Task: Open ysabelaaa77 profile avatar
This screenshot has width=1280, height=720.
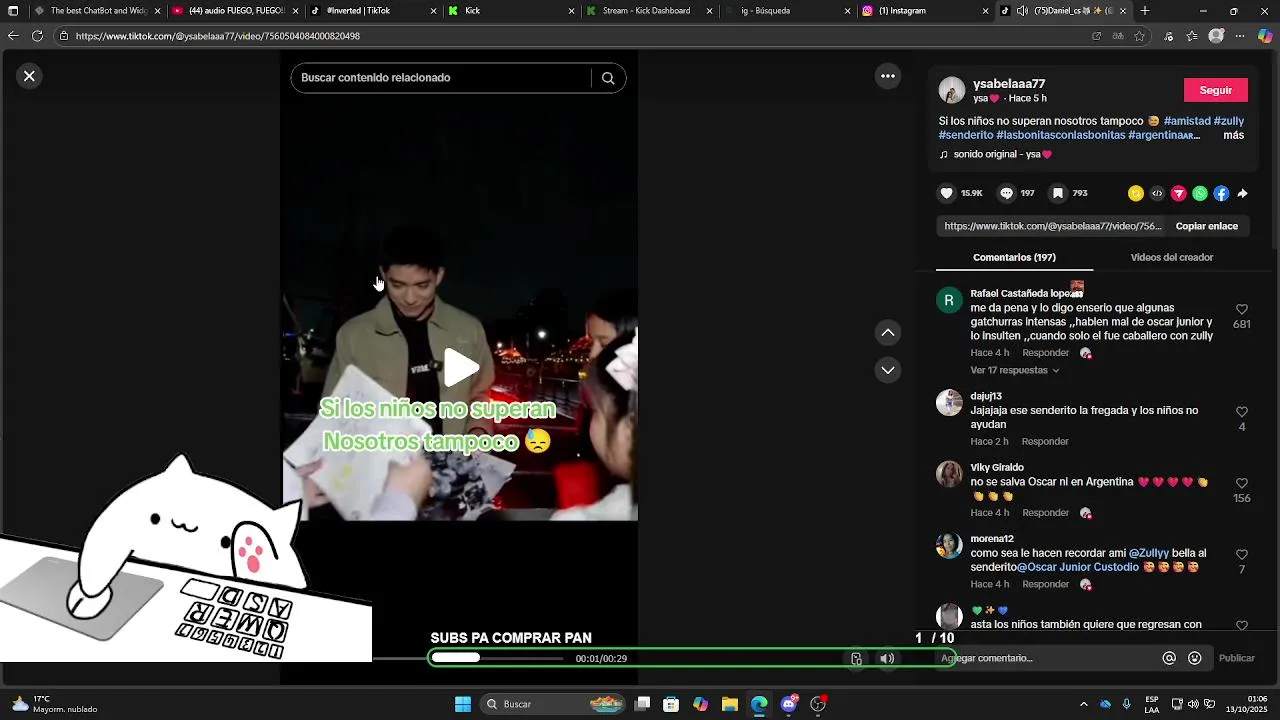Action: click(x=952, y=90)
